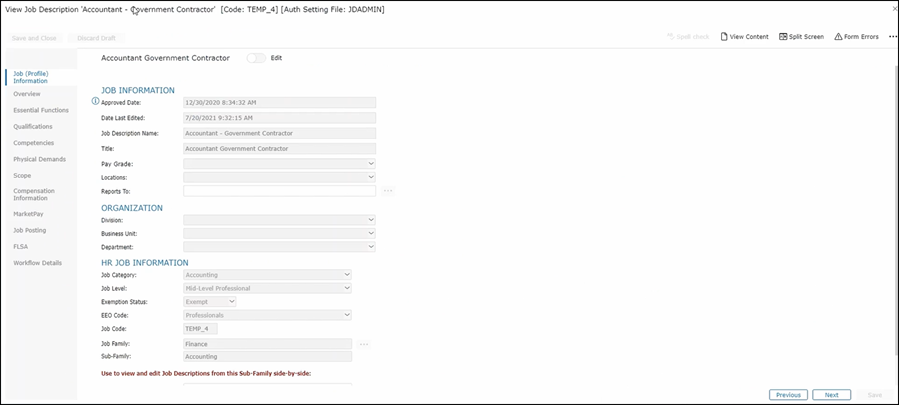Click the Next button
Screen dimensions: 899x405
pyautogui.click(x=831, y=395)
